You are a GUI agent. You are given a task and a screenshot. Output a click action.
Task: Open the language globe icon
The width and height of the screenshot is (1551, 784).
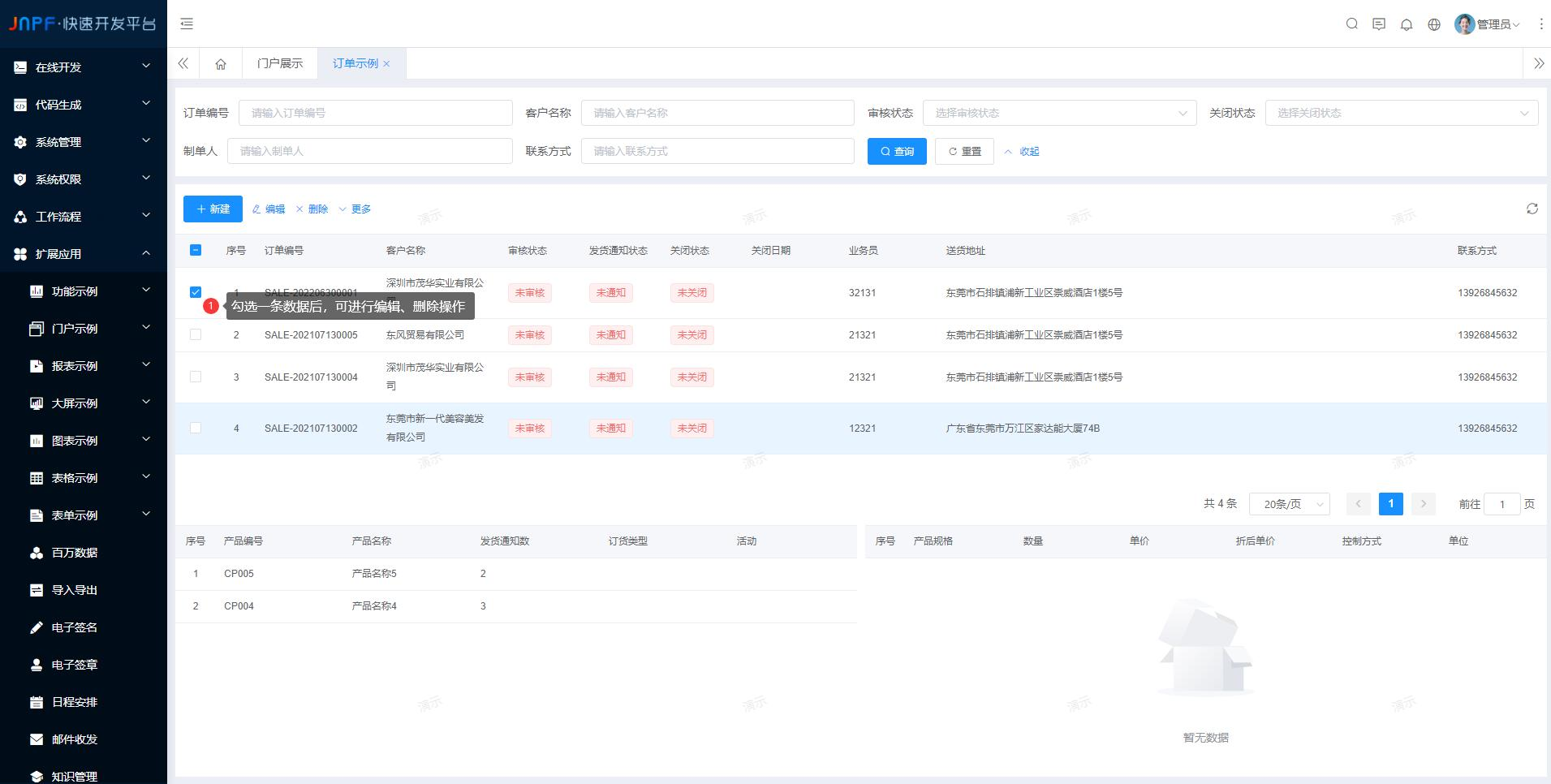pos(1434,24)
